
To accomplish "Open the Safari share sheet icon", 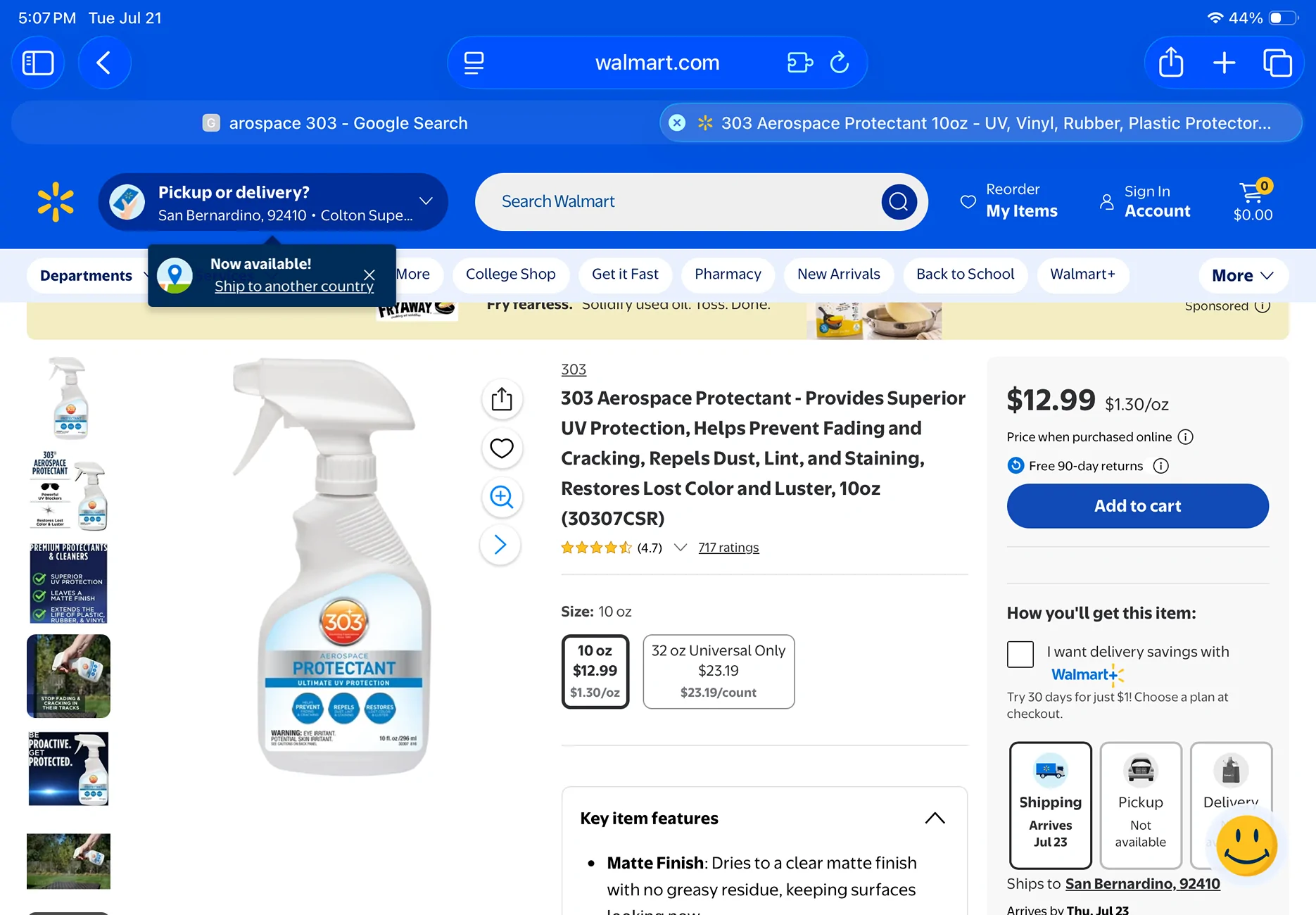I will click(x=1171, y=63).
